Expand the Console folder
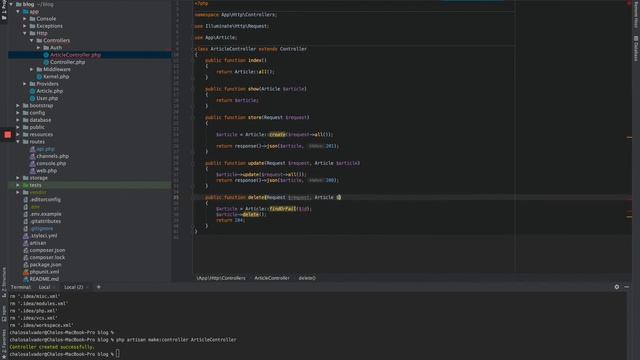This screenshot has height=360, width=640. coord(25,19)
